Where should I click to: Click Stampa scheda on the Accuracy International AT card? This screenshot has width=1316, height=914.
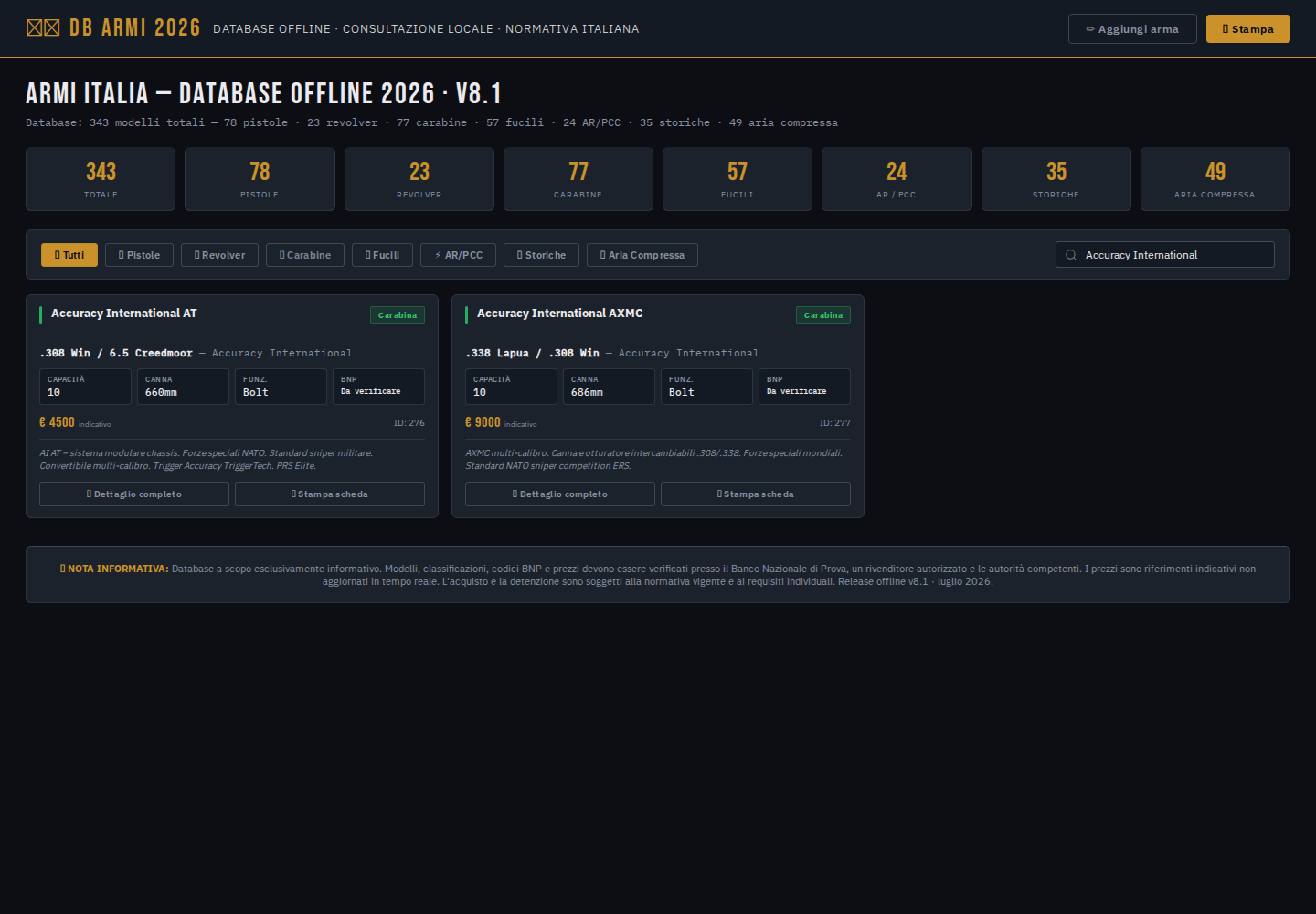point(330,494)
